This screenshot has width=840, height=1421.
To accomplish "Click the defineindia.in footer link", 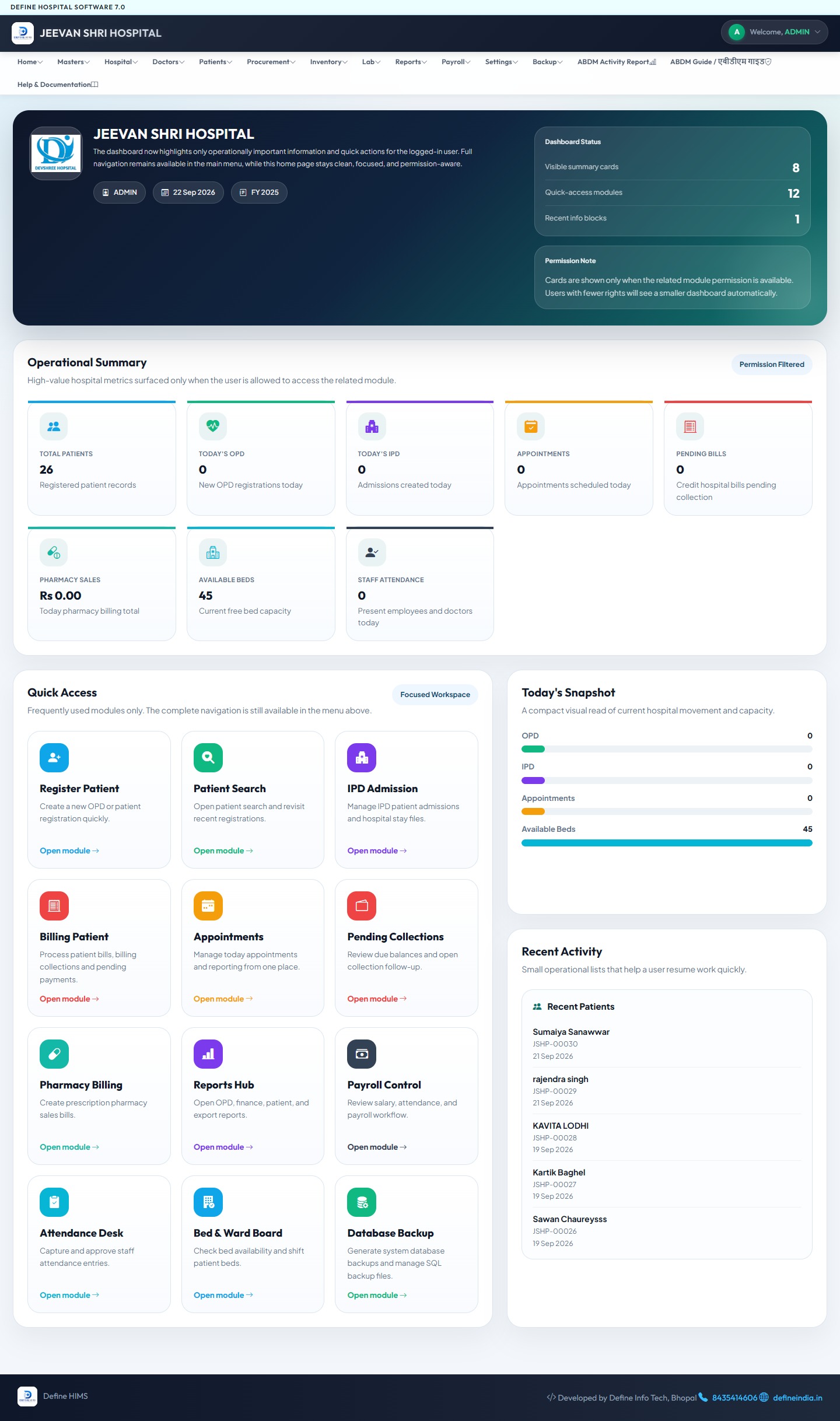I will pyautogui.click(x=797, y=1398).
